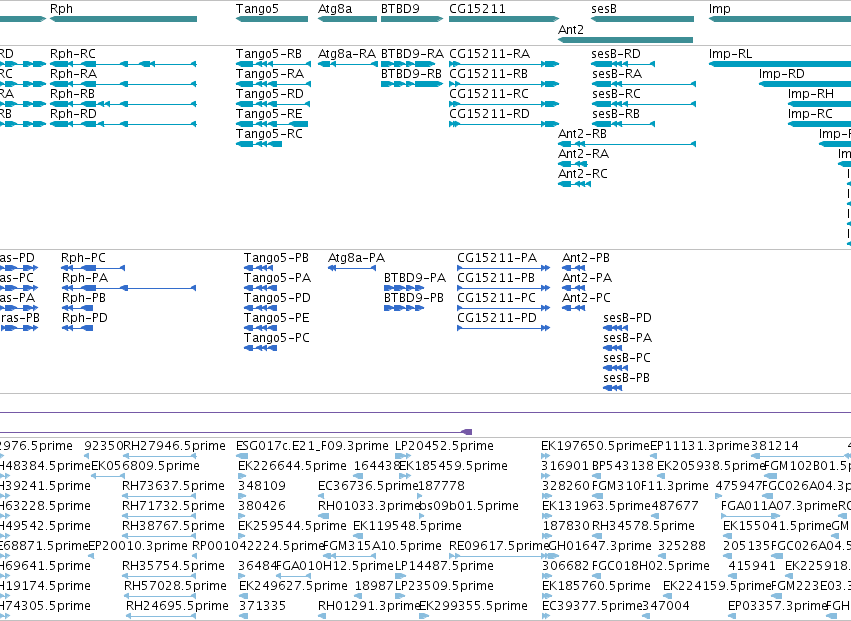Open protein label Ant2-PC
This screenshot has height=621, width=851.
click(586, 298)
